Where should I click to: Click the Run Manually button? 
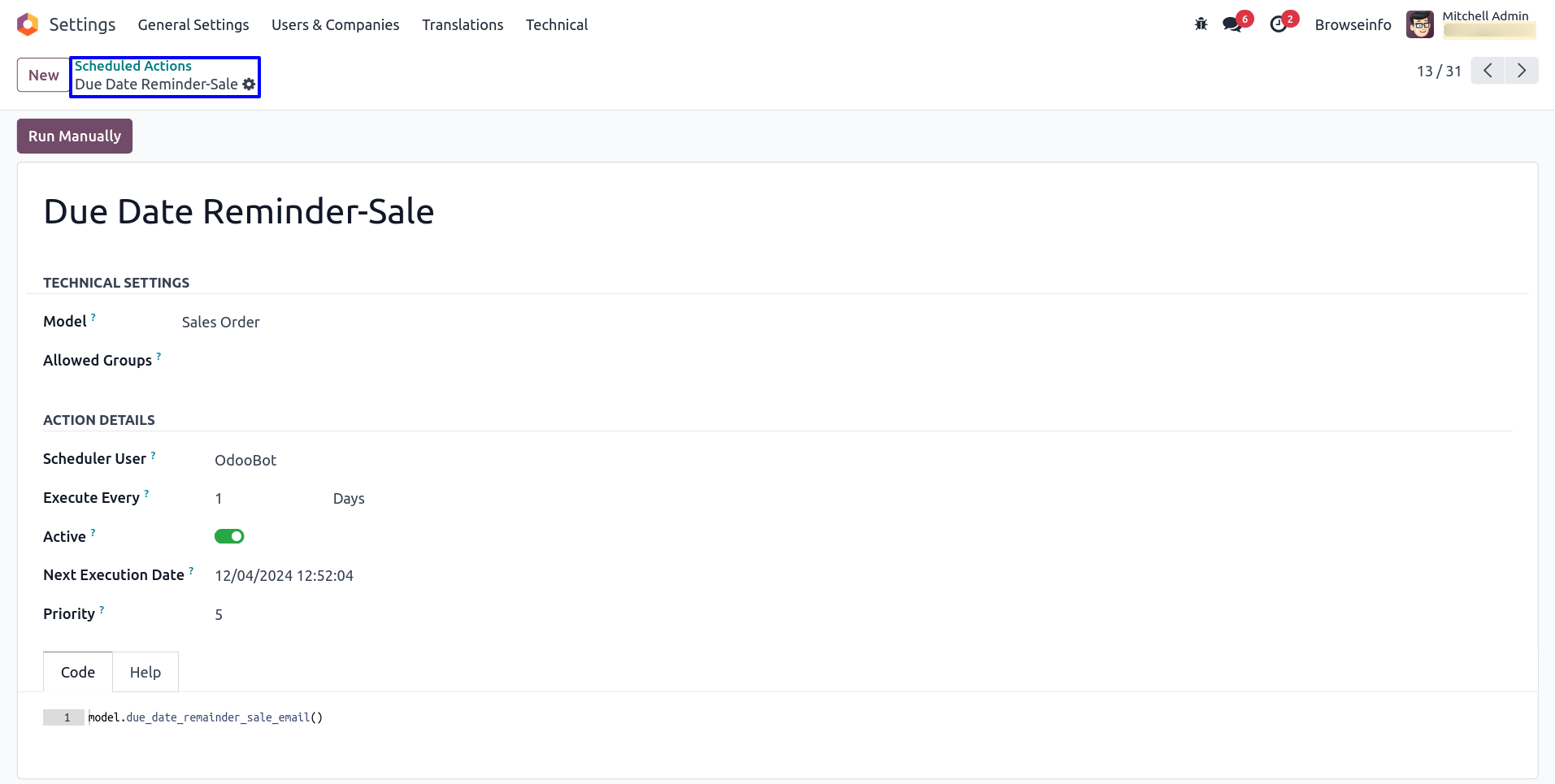coord(75,136)
